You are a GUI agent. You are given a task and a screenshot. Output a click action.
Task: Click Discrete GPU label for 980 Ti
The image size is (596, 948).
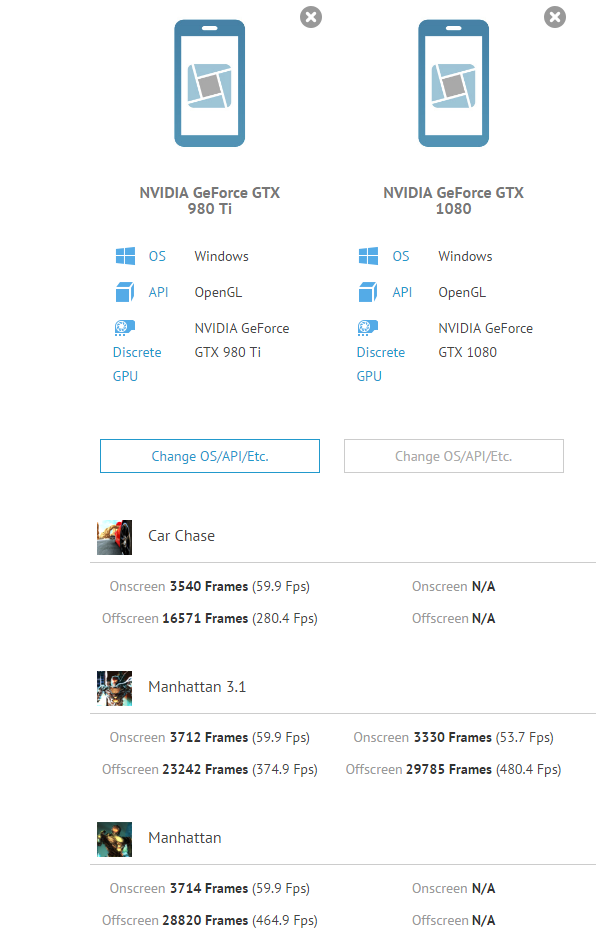[x=137, y=364]
